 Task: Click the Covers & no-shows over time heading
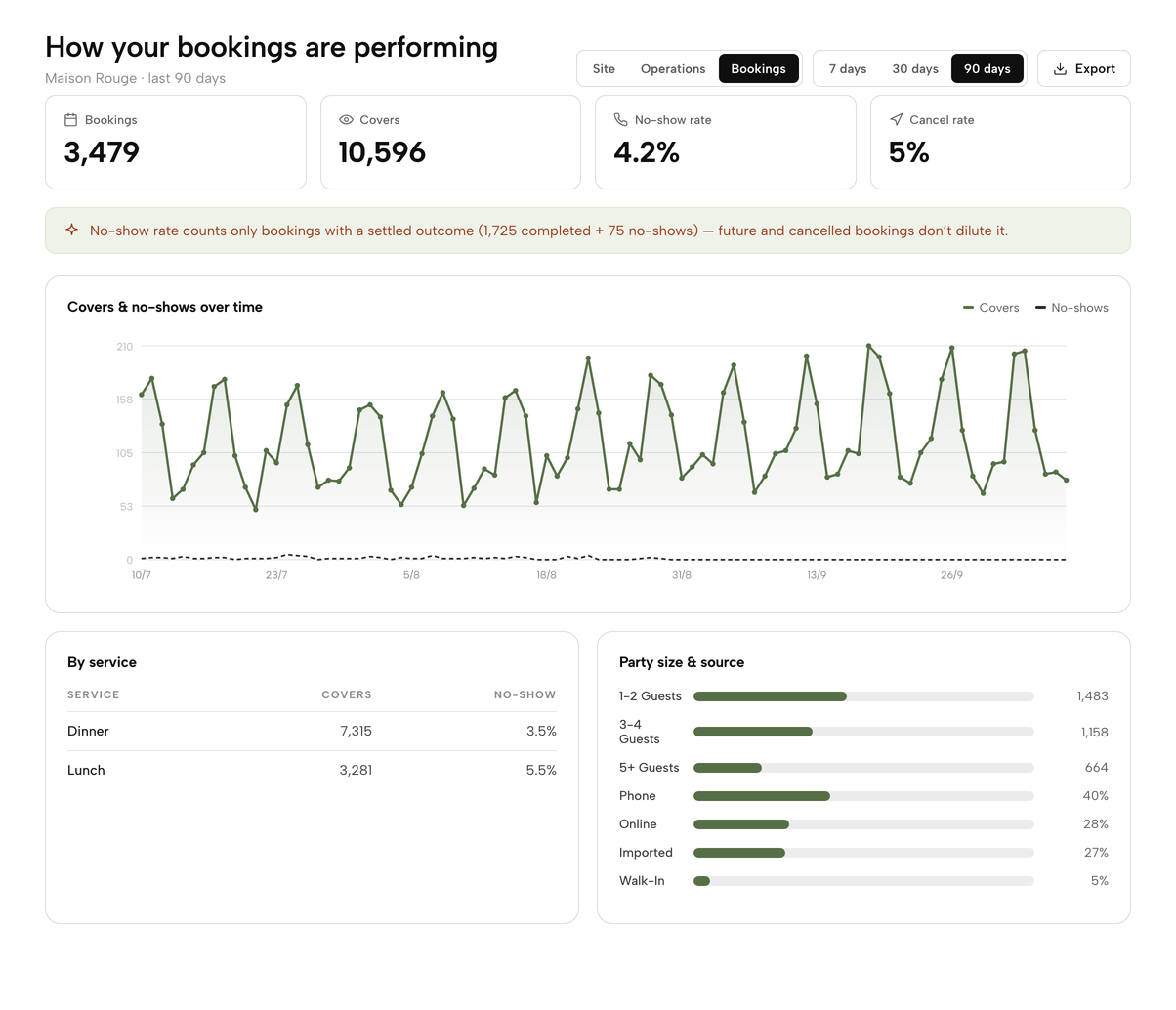(165, 307)
